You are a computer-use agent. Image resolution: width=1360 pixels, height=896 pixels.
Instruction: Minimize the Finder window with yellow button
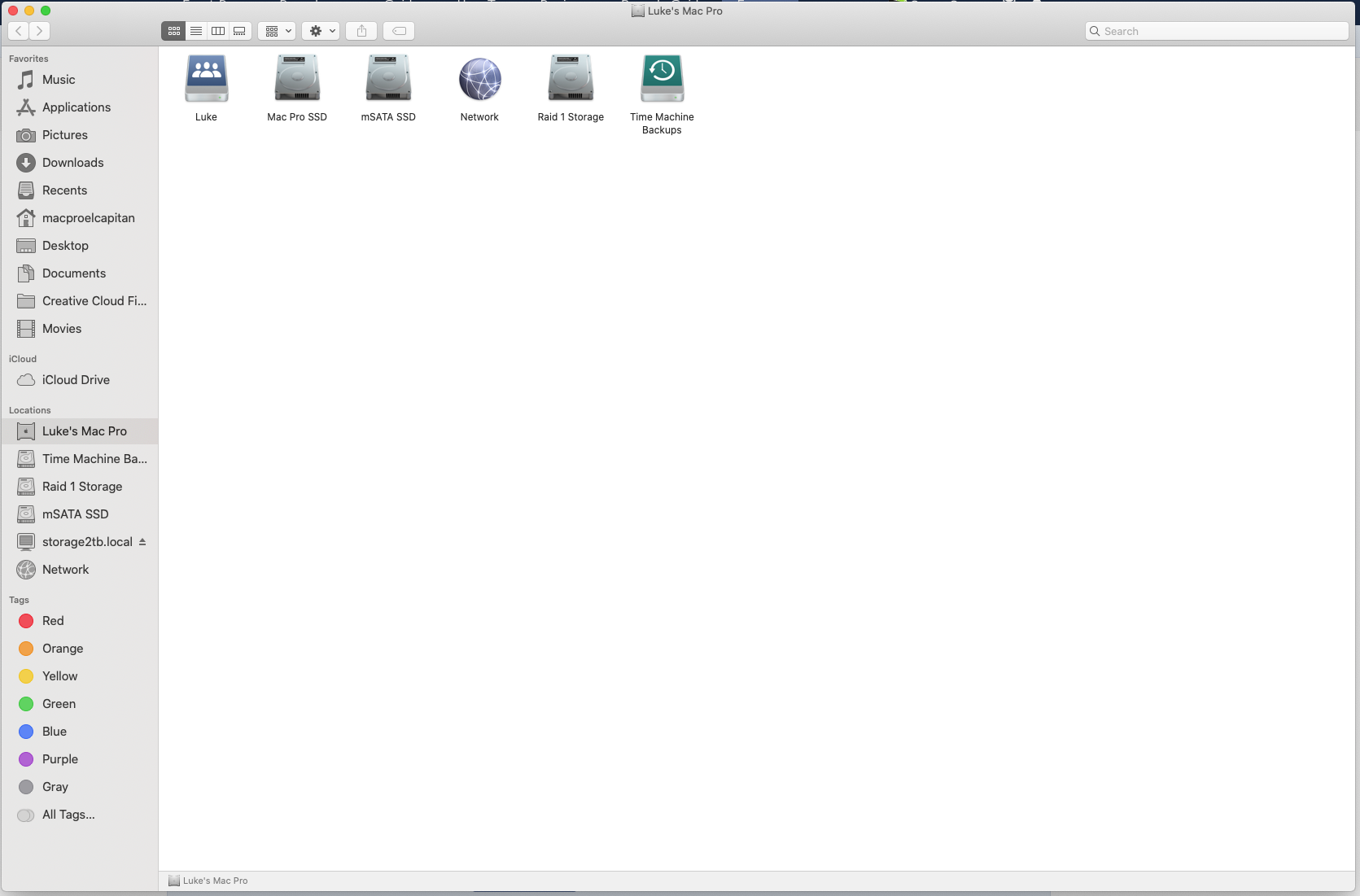pyautogui.click(x=29, y=11)
